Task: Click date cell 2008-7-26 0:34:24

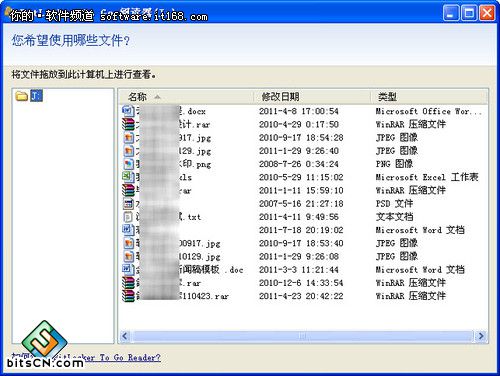Action: coord(299,164)
